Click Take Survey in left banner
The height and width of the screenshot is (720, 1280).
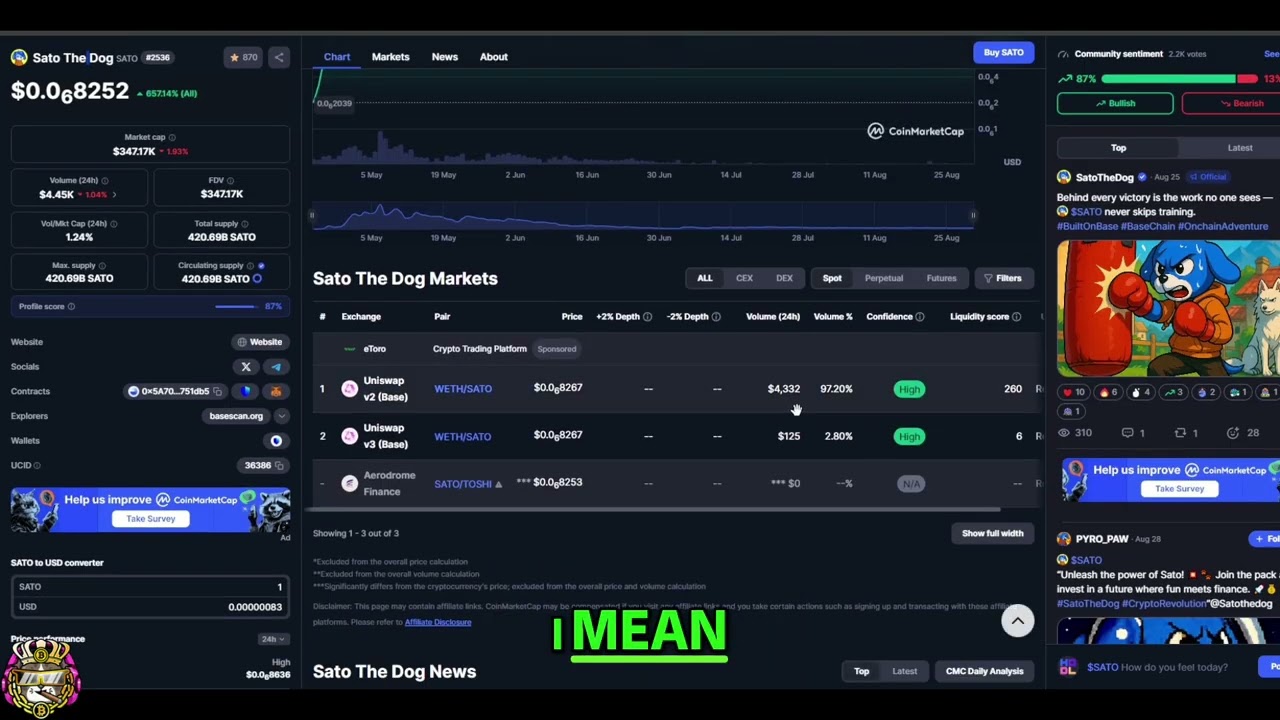151,519
